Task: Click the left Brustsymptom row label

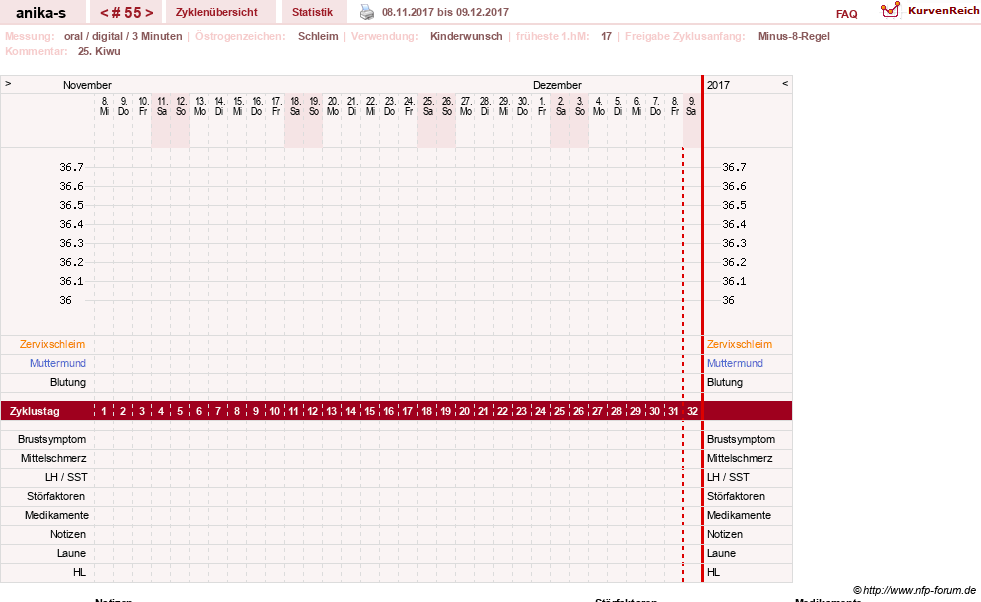Action: (52, 439)
